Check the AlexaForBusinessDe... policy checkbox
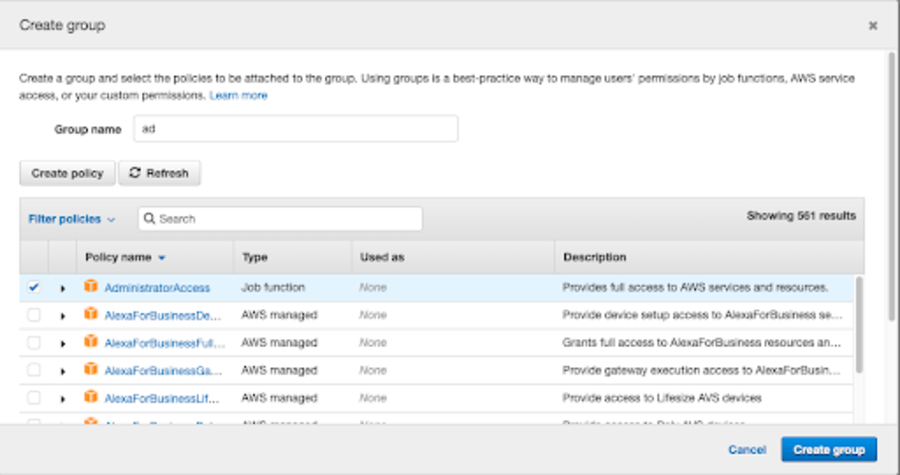This screenshot has width=900, height=475. (x=34, y=315)
